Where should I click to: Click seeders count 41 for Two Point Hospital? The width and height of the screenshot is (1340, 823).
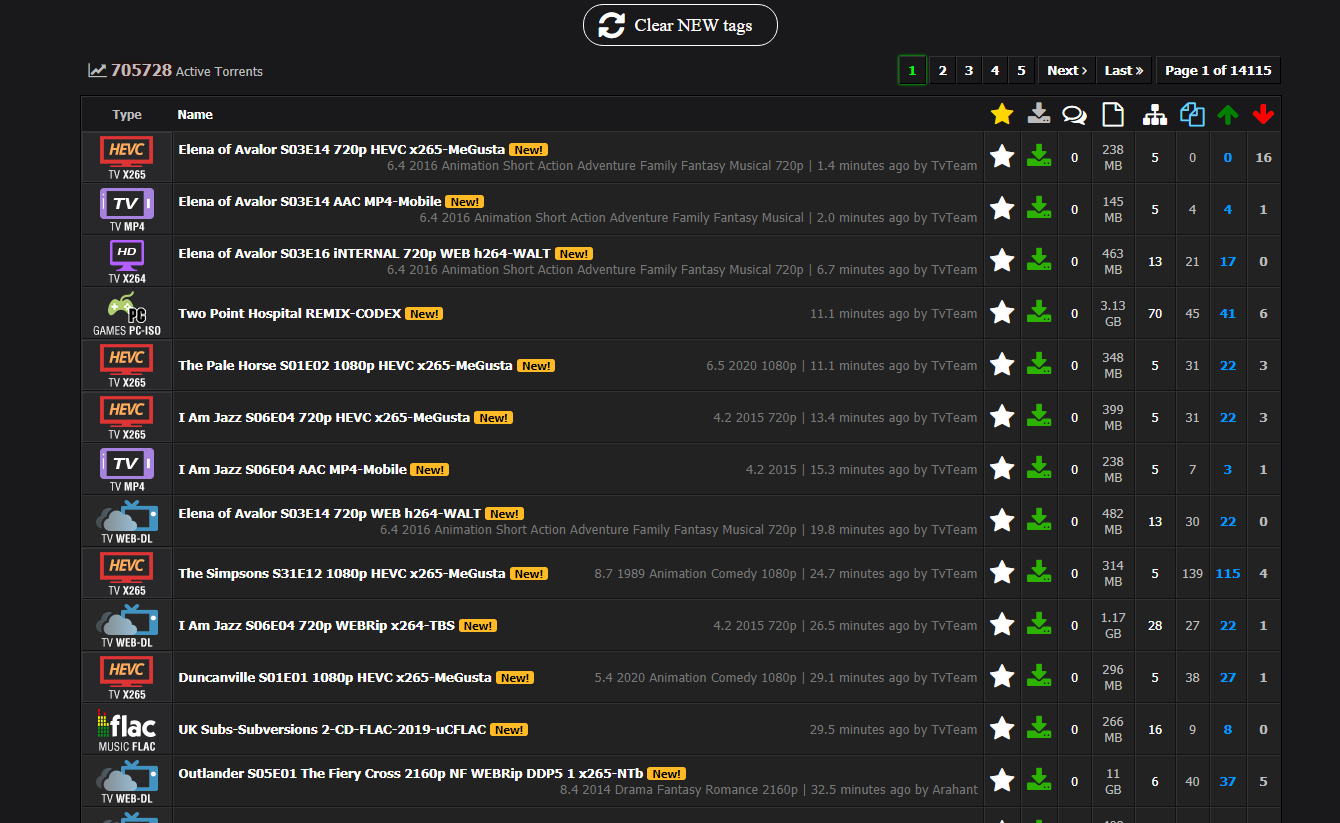point(1228,313)
